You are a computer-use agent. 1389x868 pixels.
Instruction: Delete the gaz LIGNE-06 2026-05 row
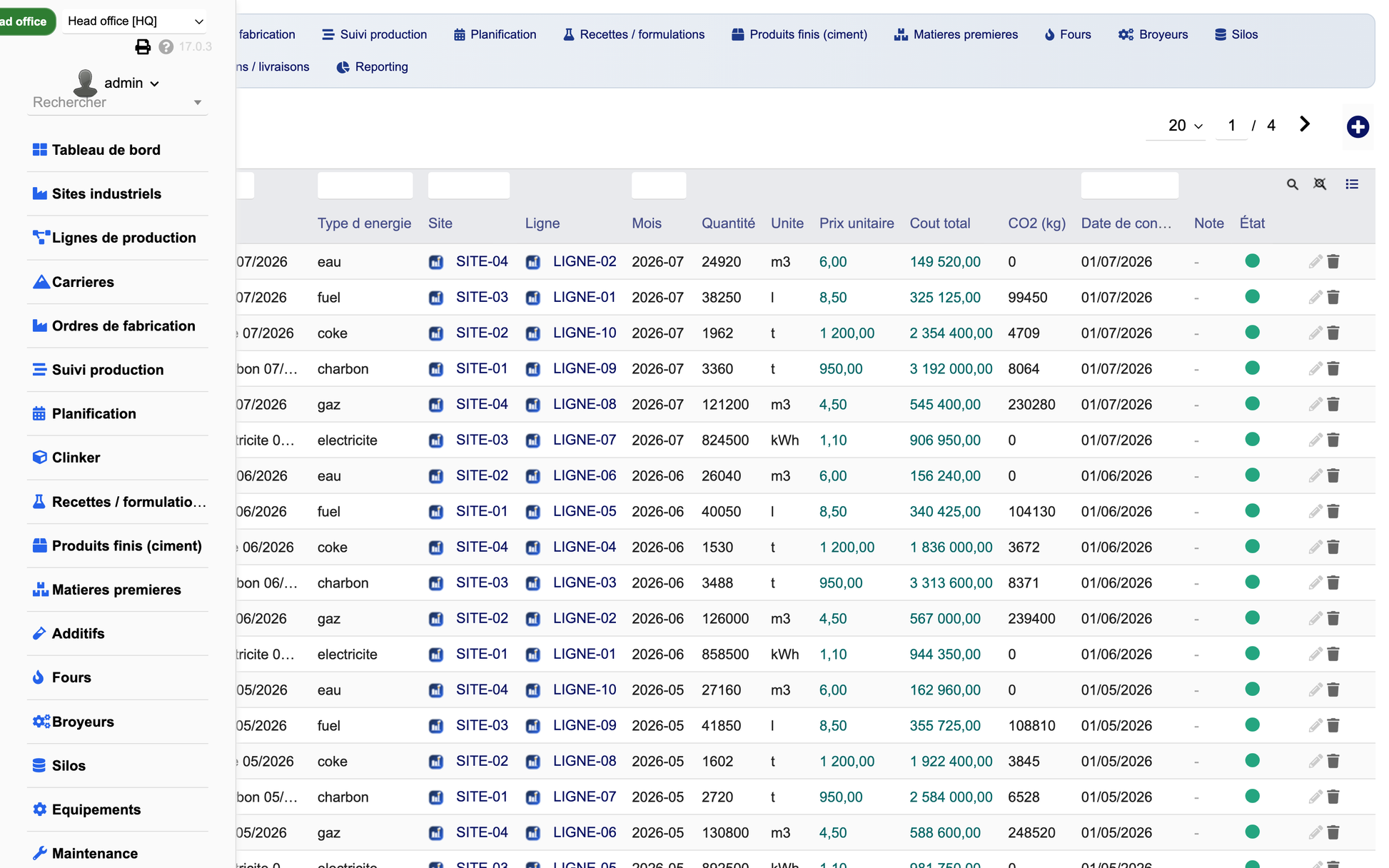pyautogui.click(x=1333, y=832)
